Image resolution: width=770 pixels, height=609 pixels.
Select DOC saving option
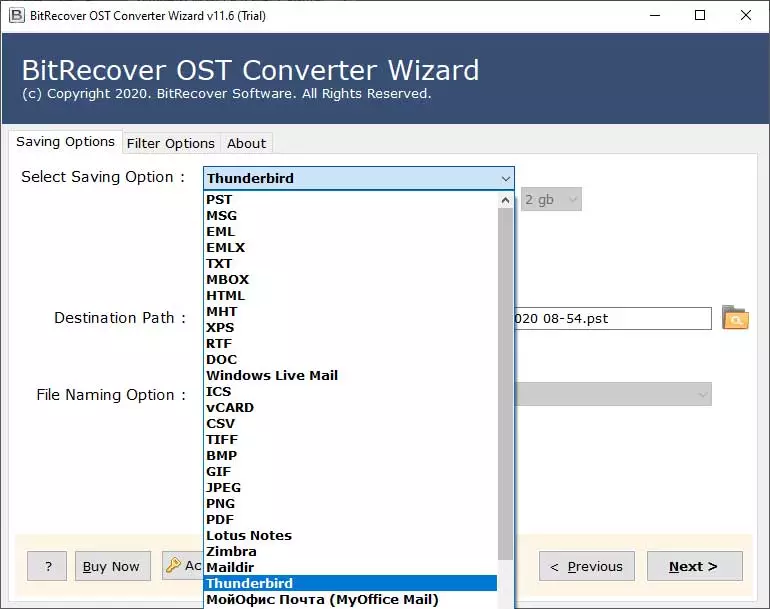click(350, 360)
